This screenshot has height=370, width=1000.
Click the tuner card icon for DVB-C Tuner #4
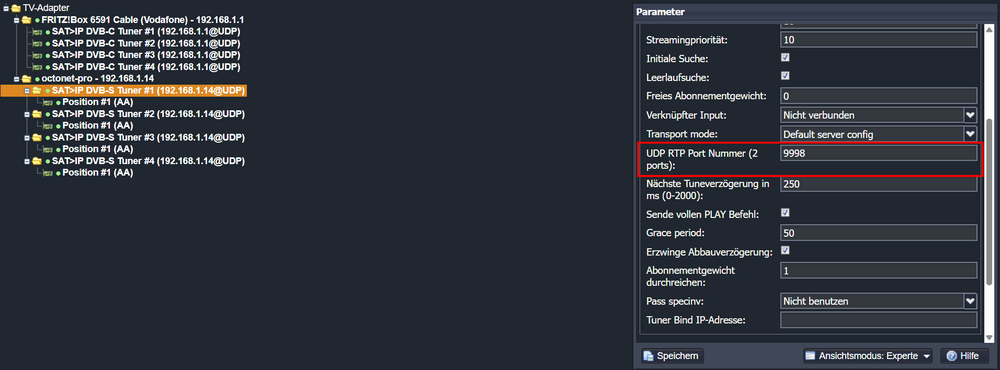pyautogui.click(x=38, y=66)
